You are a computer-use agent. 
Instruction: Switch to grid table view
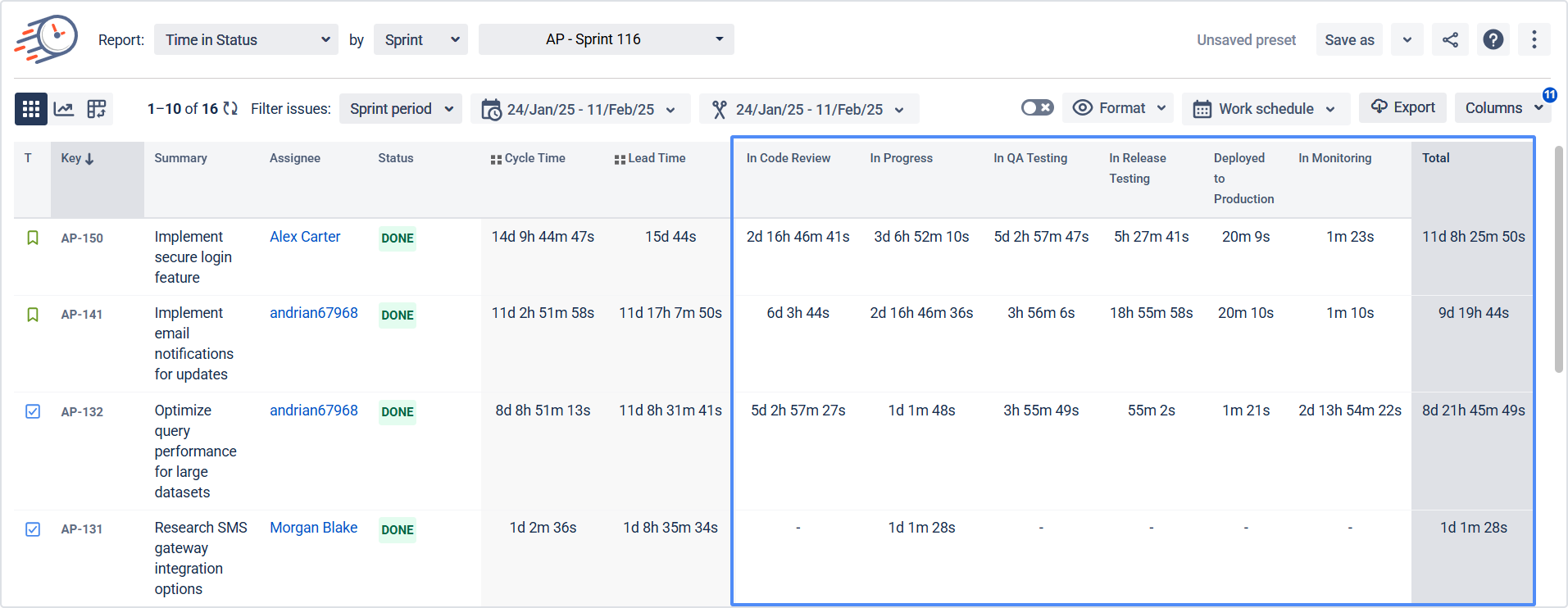[x=31, y=109]
